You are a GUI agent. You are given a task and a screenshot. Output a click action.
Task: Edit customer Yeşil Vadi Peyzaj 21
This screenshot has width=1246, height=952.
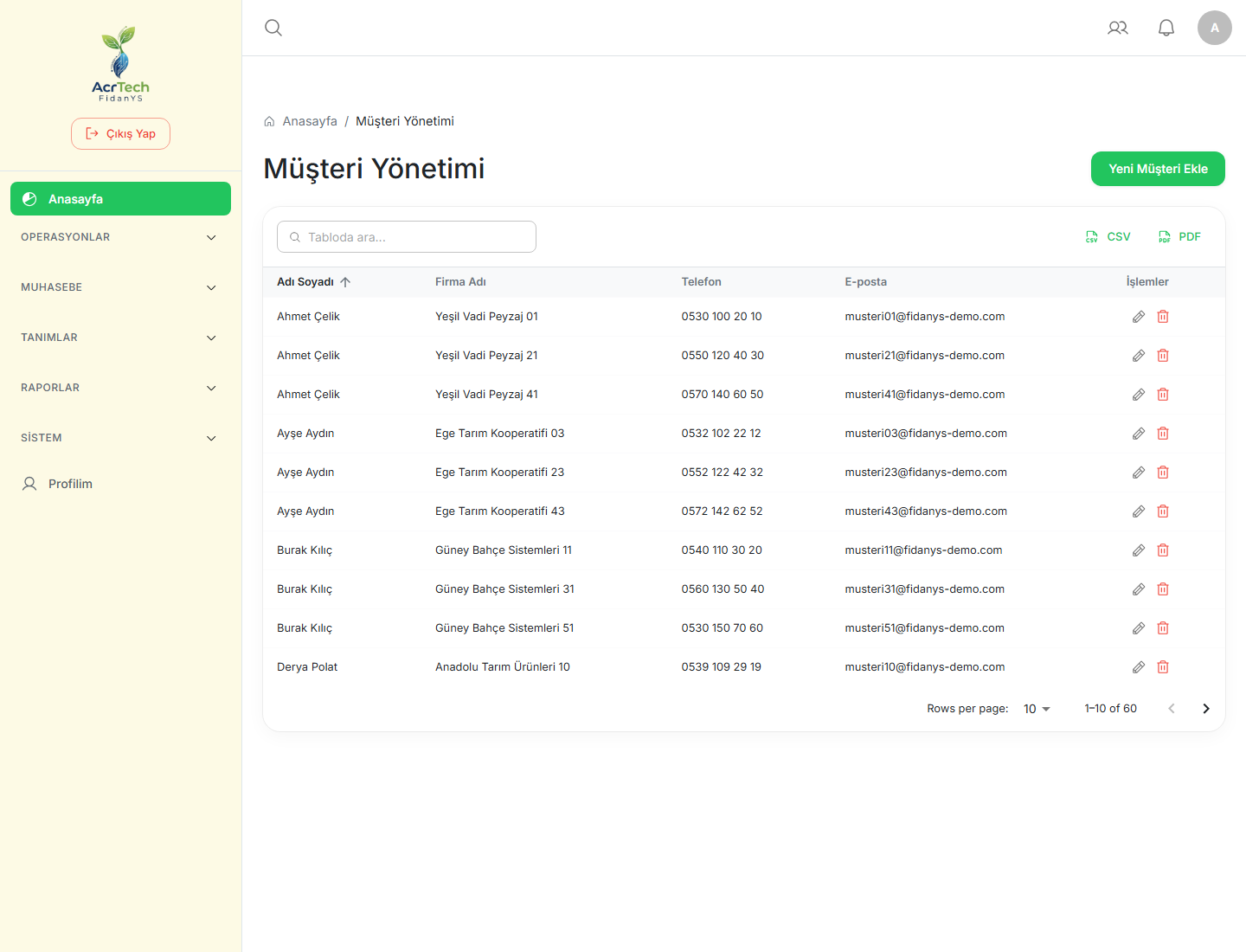pyautogui.click(x=1139, y=356)
